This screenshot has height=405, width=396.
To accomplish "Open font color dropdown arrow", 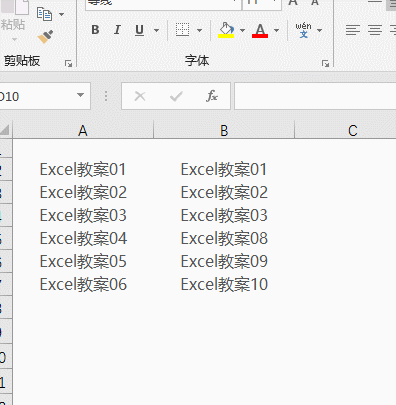I will (276, 30).
